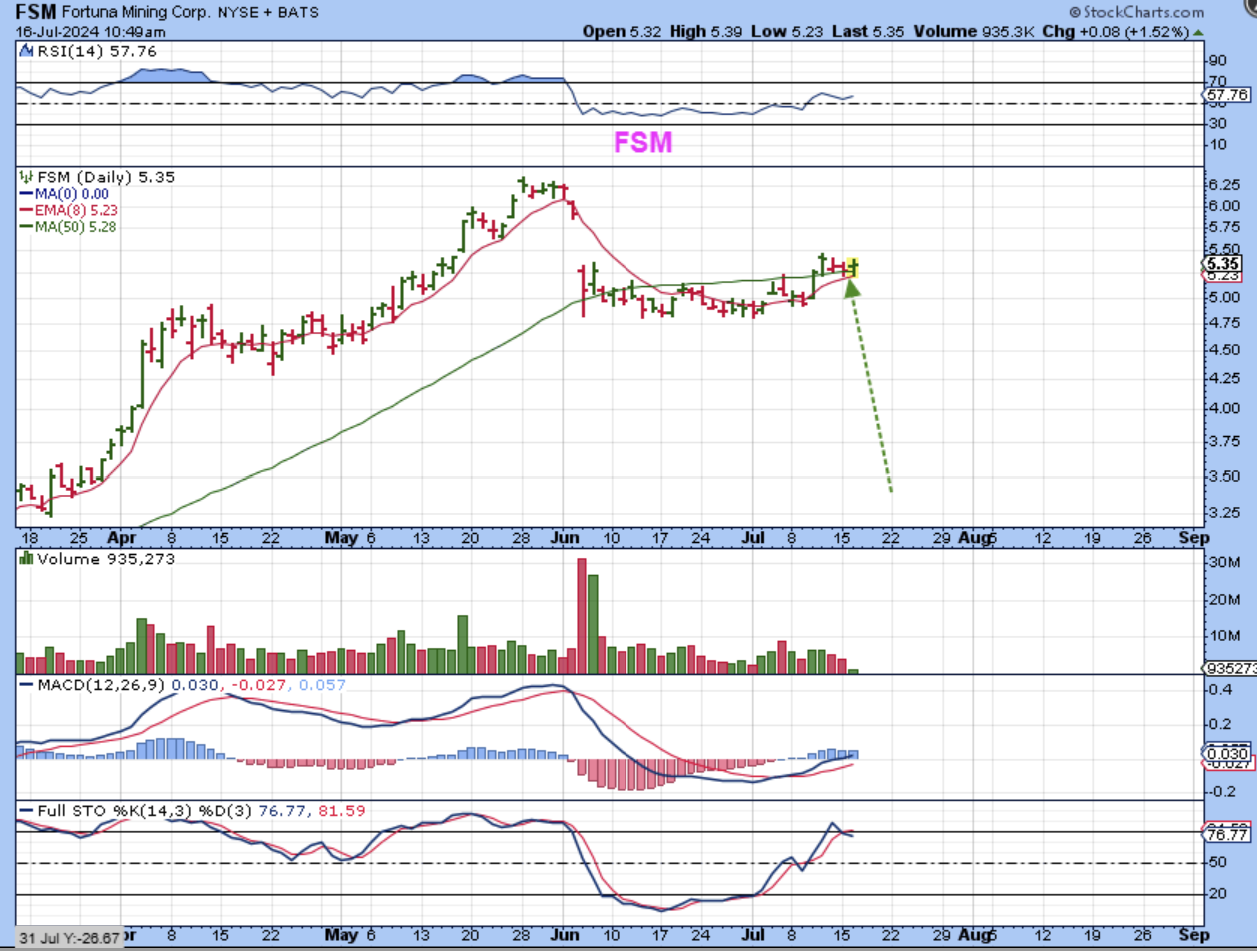Click the 6.25 price axis label
This screenshot has width=1257, height=951.
coord(1224,185)
